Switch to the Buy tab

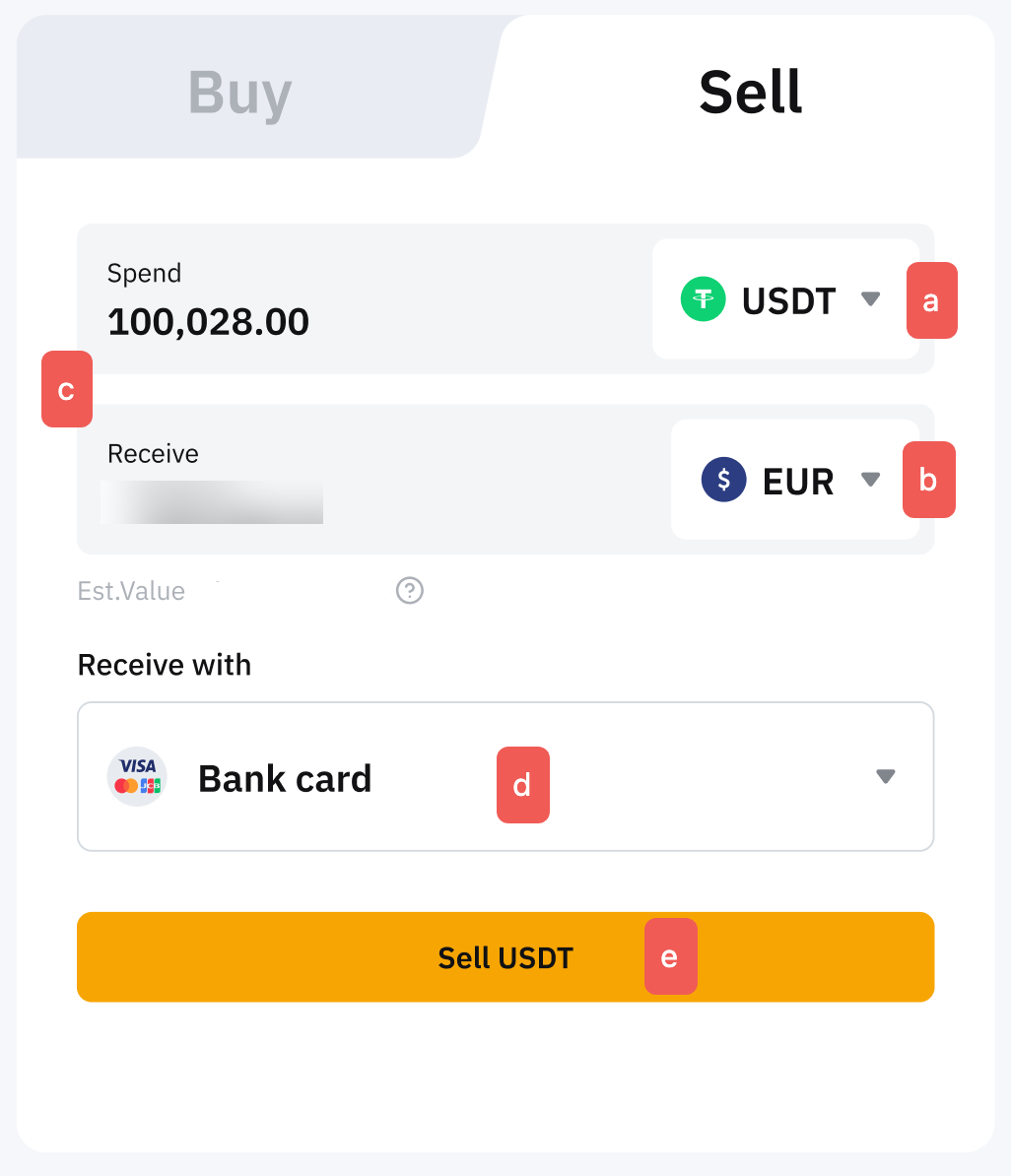[x=239, y=94]
